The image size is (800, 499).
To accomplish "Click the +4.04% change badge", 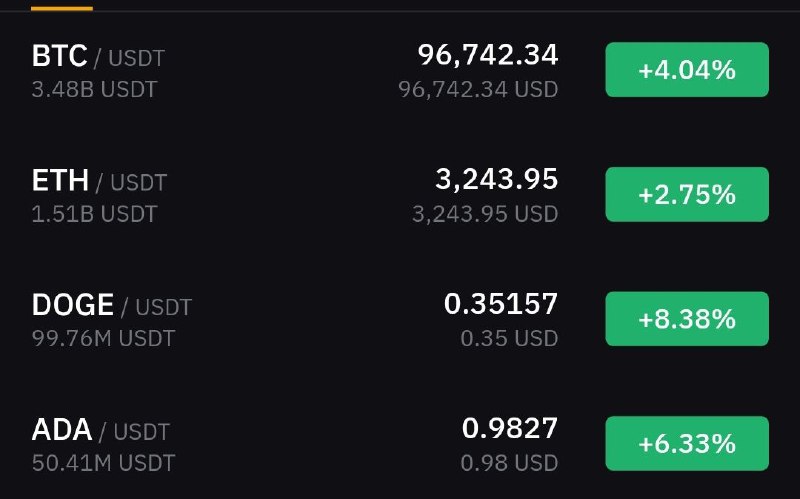I will tap(687, 69).
